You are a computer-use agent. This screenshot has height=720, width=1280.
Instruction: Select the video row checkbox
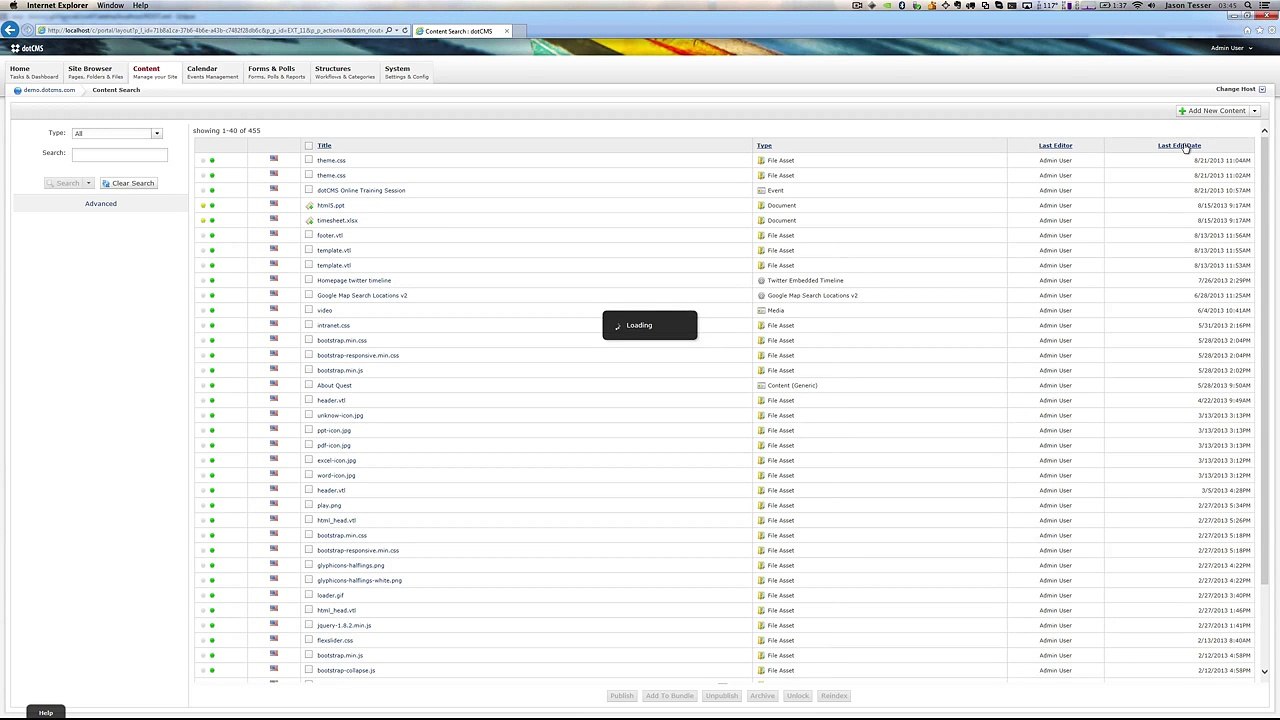coord(309,310)
